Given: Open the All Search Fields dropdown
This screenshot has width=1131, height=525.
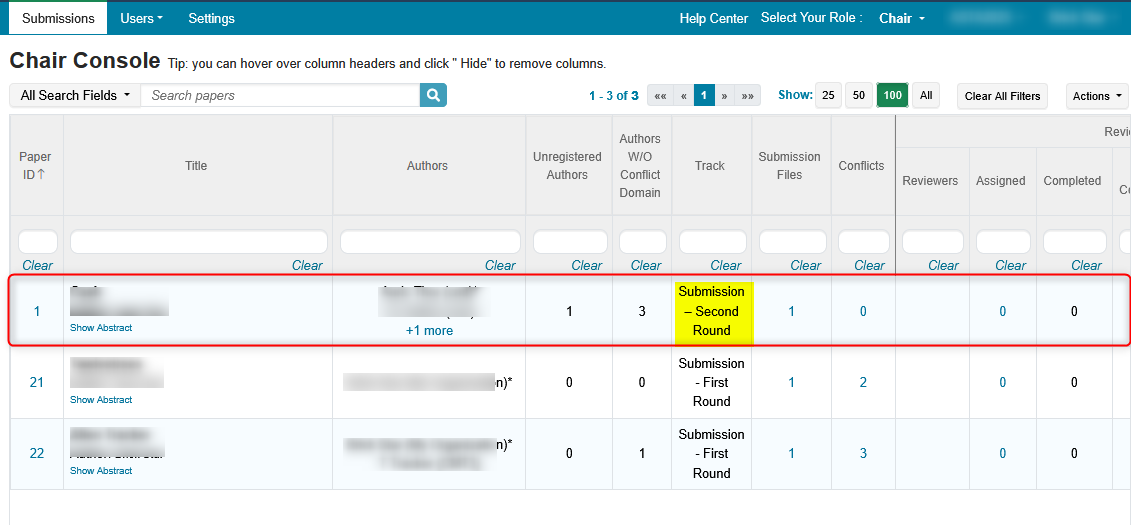Looking at the screenshot, I should [75, 95].
